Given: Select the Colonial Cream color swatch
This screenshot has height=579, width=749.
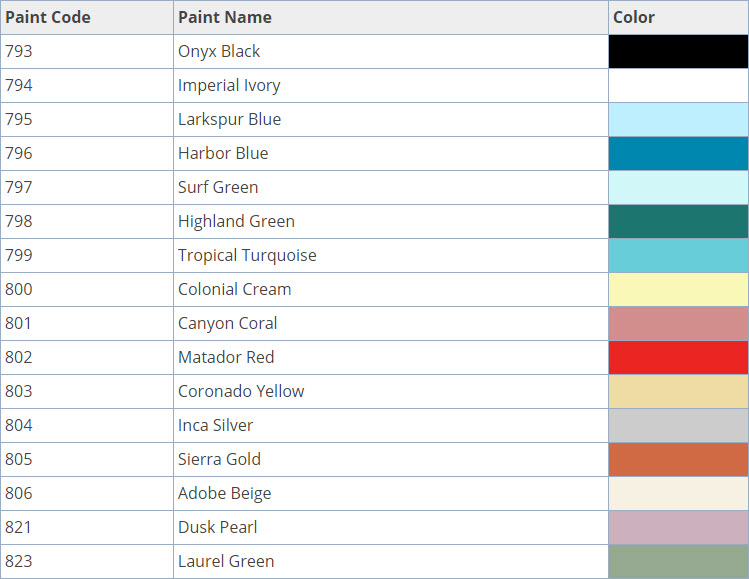Looking at the screenshot, I should pyautogui.click(x=678, y=290).
